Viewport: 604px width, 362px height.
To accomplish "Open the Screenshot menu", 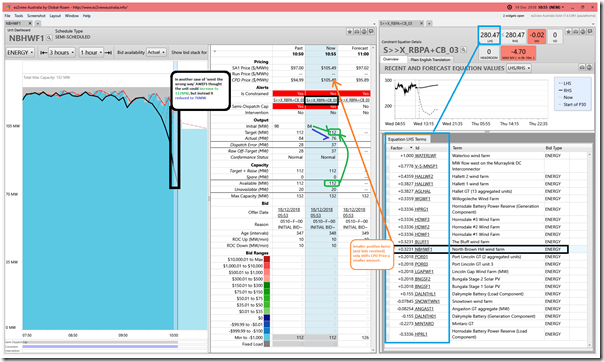I will [x=36, y=16].
